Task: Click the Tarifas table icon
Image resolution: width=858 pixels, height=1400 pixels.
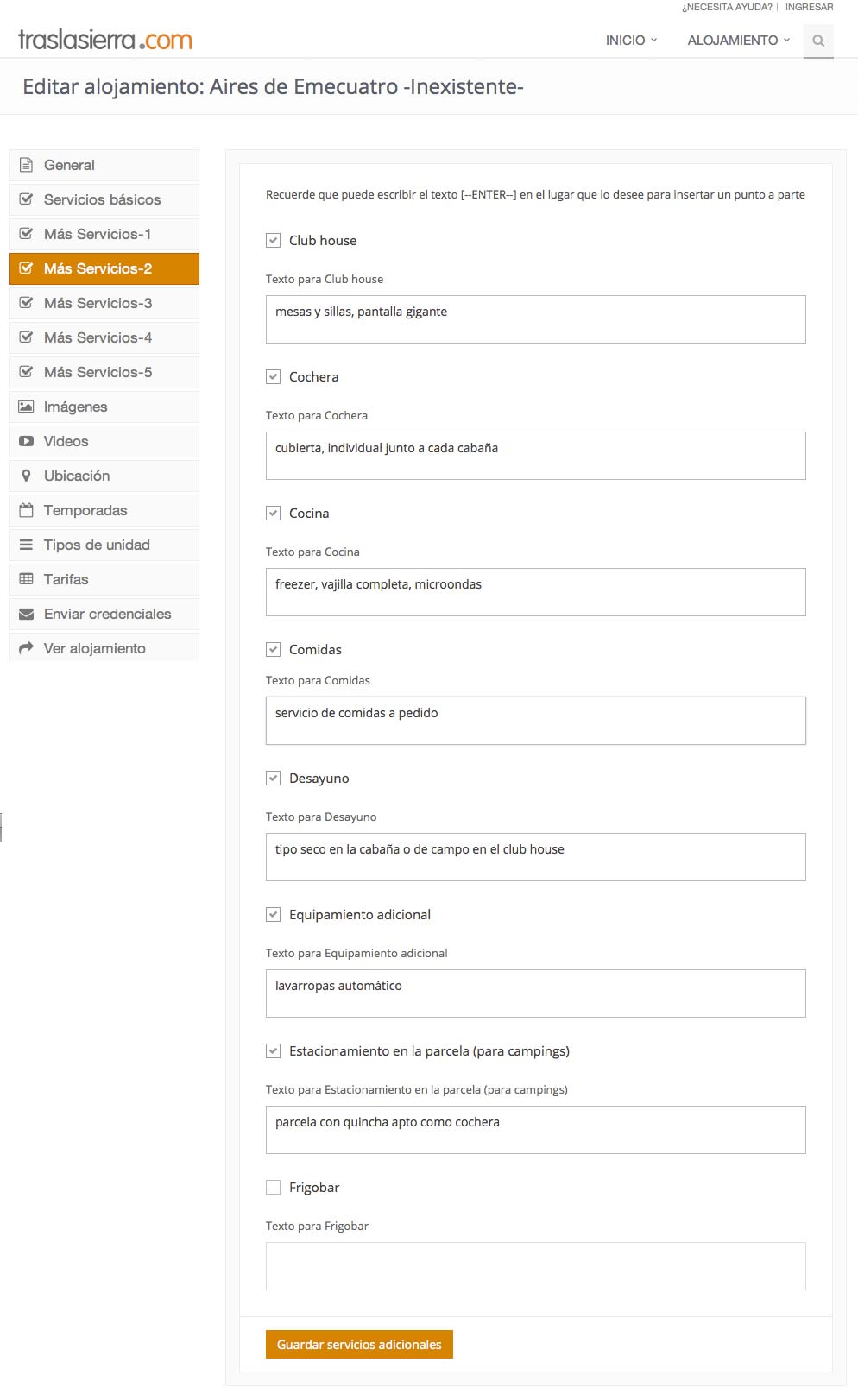Action: tap(26, 579)
